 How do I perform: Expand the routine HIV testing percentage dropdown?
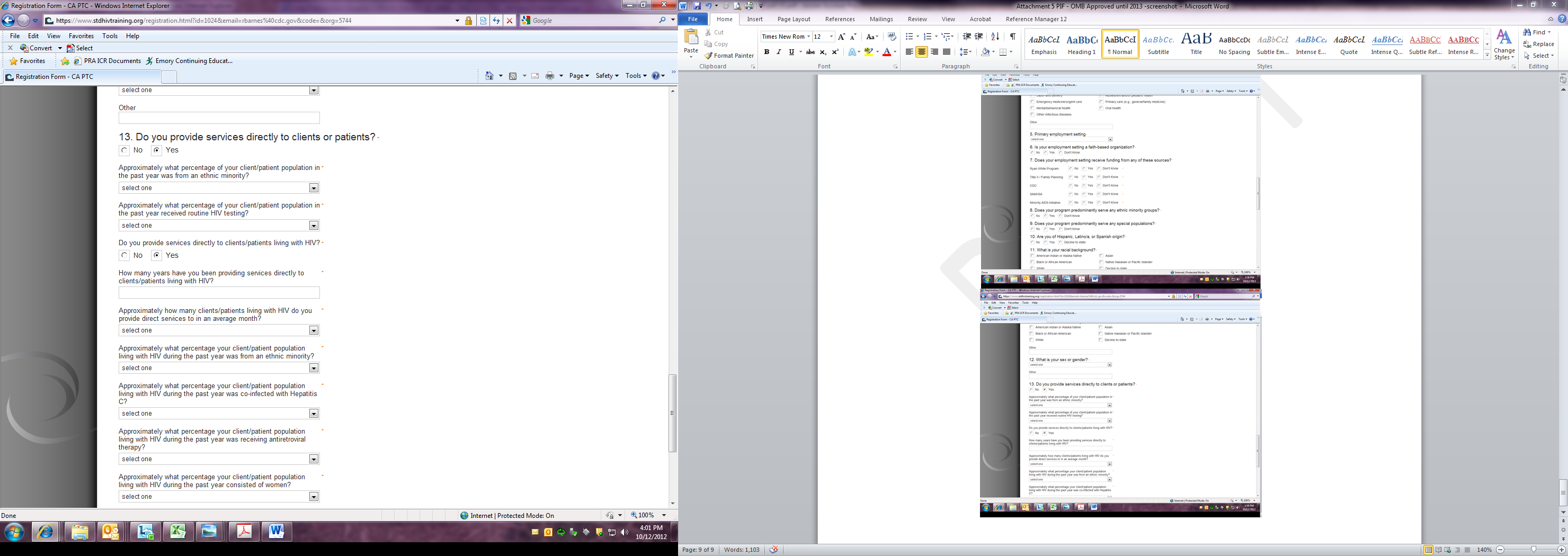tap(314, 226)
